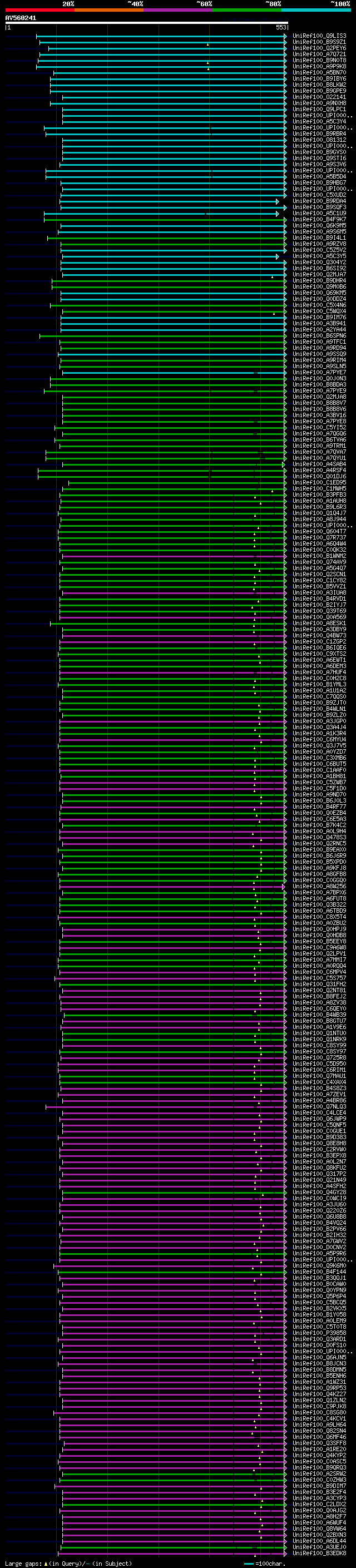Viewport: 356px width, 1568px height.
Task: Click the UniRef100_Q0DD24 label
Action: (x=319, y=299)
